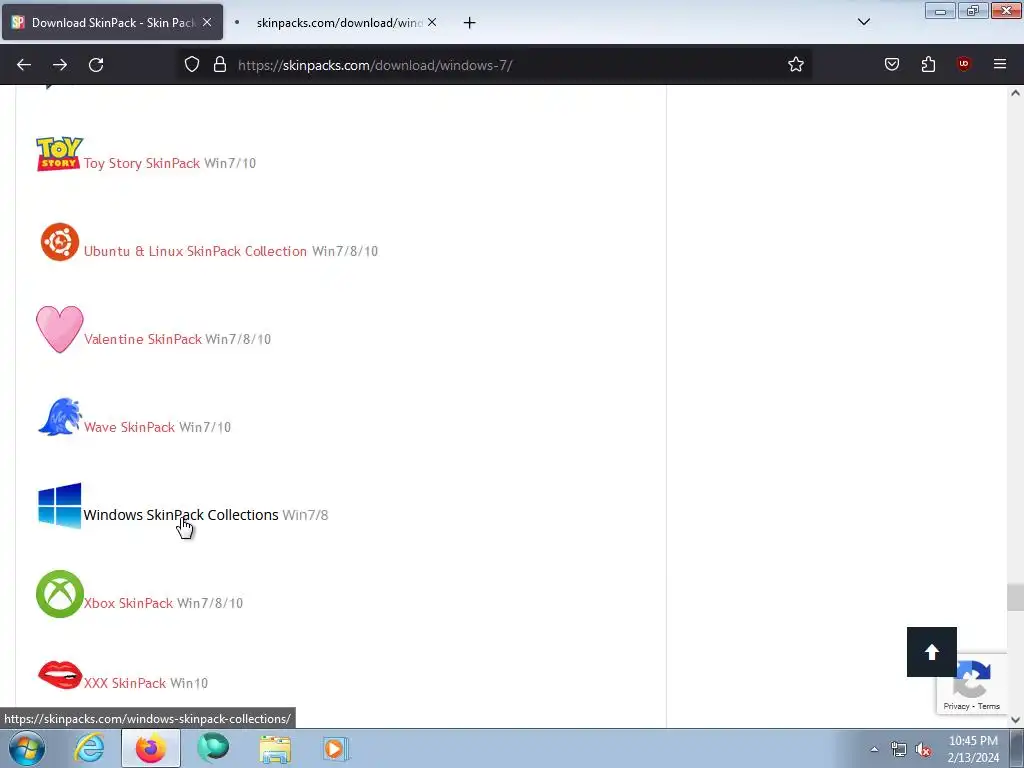Click the scrollbar up arrow
This screenshot has height=768, width=1024.
point(1015,93)
